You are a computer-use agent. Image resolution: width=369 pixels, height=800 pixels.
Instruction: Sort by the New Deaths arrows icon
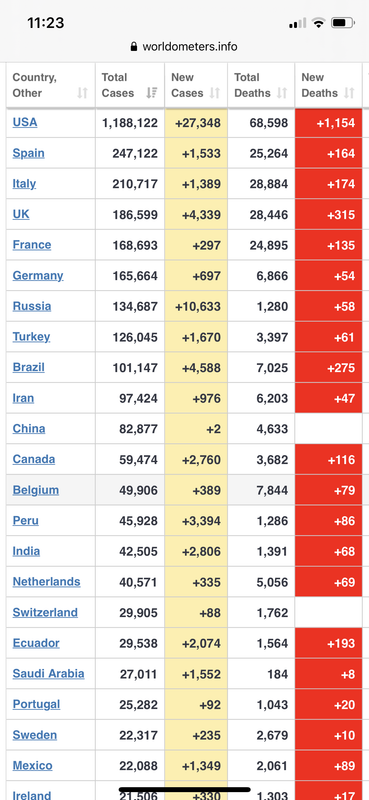coord(349,93)
